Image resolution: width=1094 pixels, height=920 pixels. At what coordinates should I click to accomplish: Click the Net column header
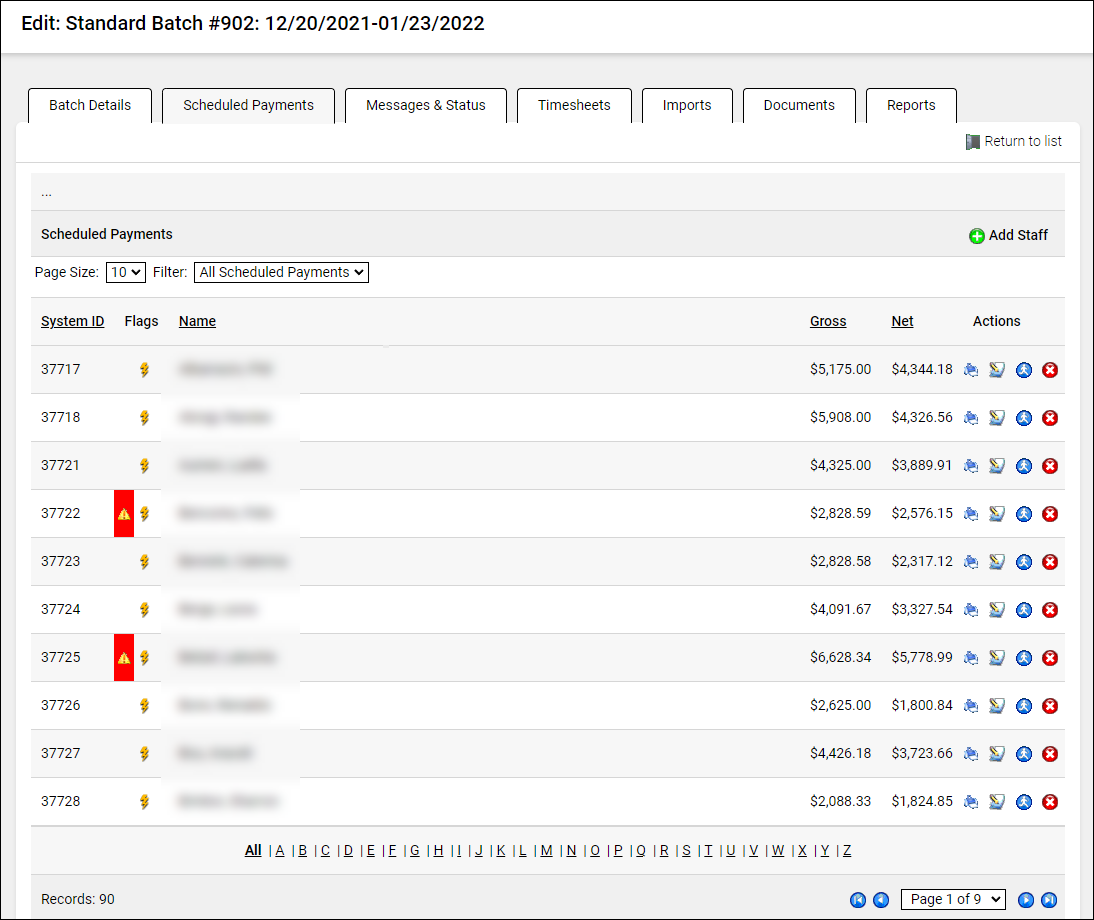tap(902, 321)
